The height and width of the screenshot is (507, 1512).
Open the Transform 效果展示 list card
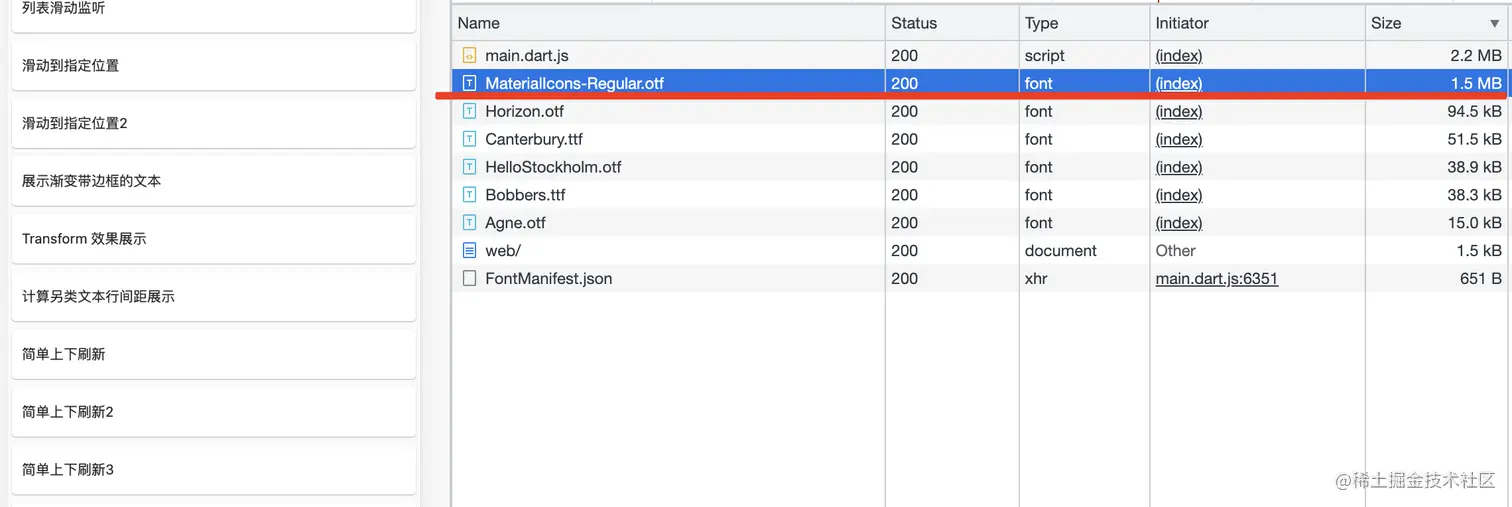coord(213,239)
